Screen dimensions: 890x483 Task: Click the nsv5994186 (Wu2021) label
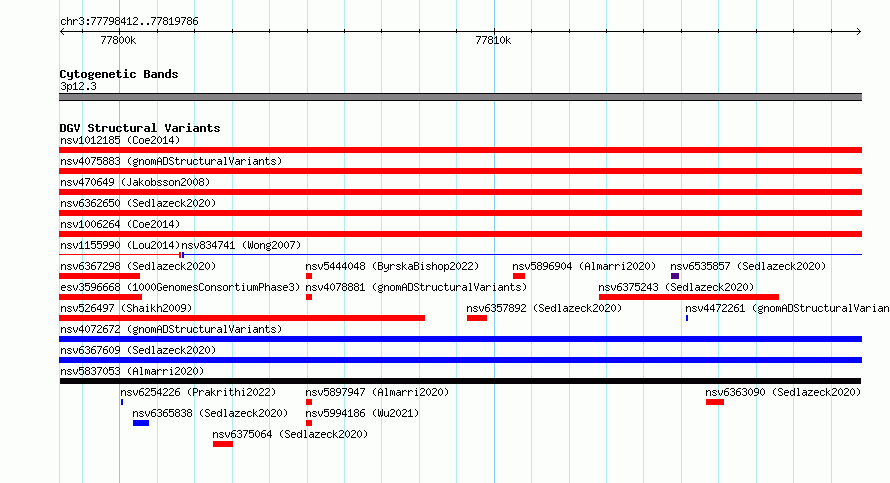(x=362, y=413)
